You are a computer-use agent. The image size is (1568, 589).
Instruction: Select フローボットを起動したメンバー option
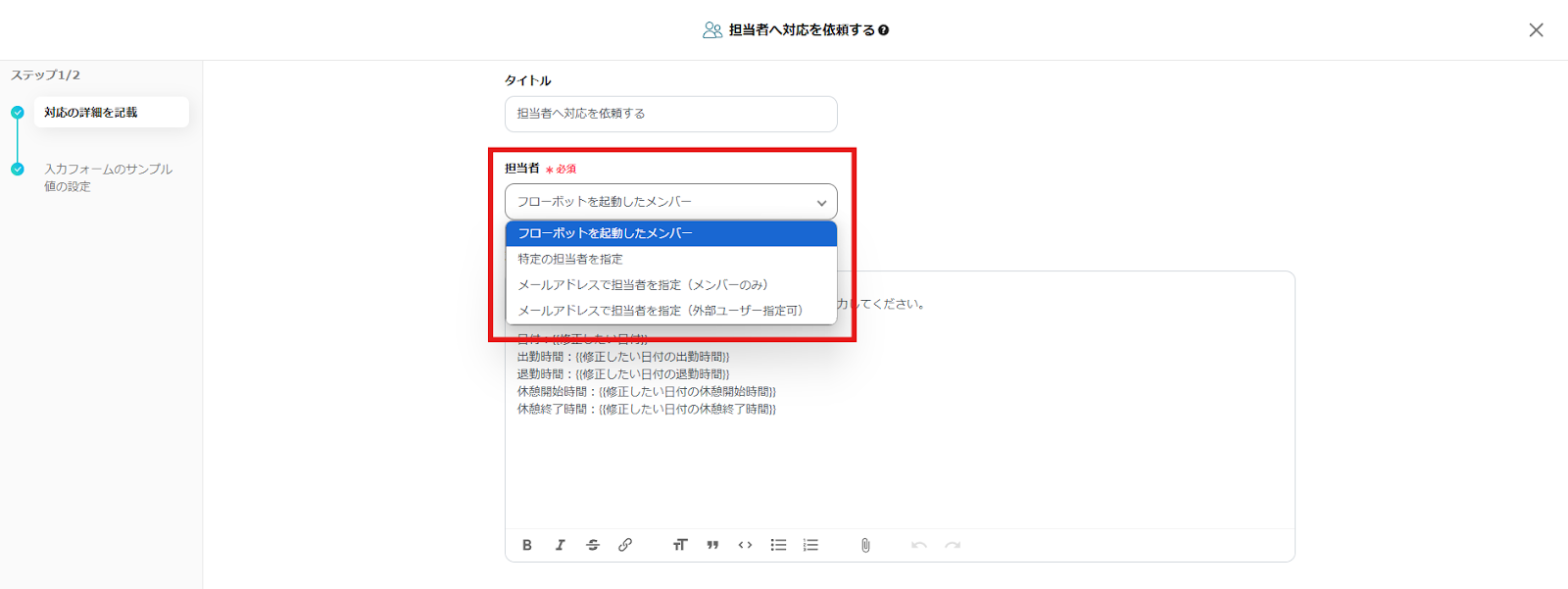[x=671, y=233]
